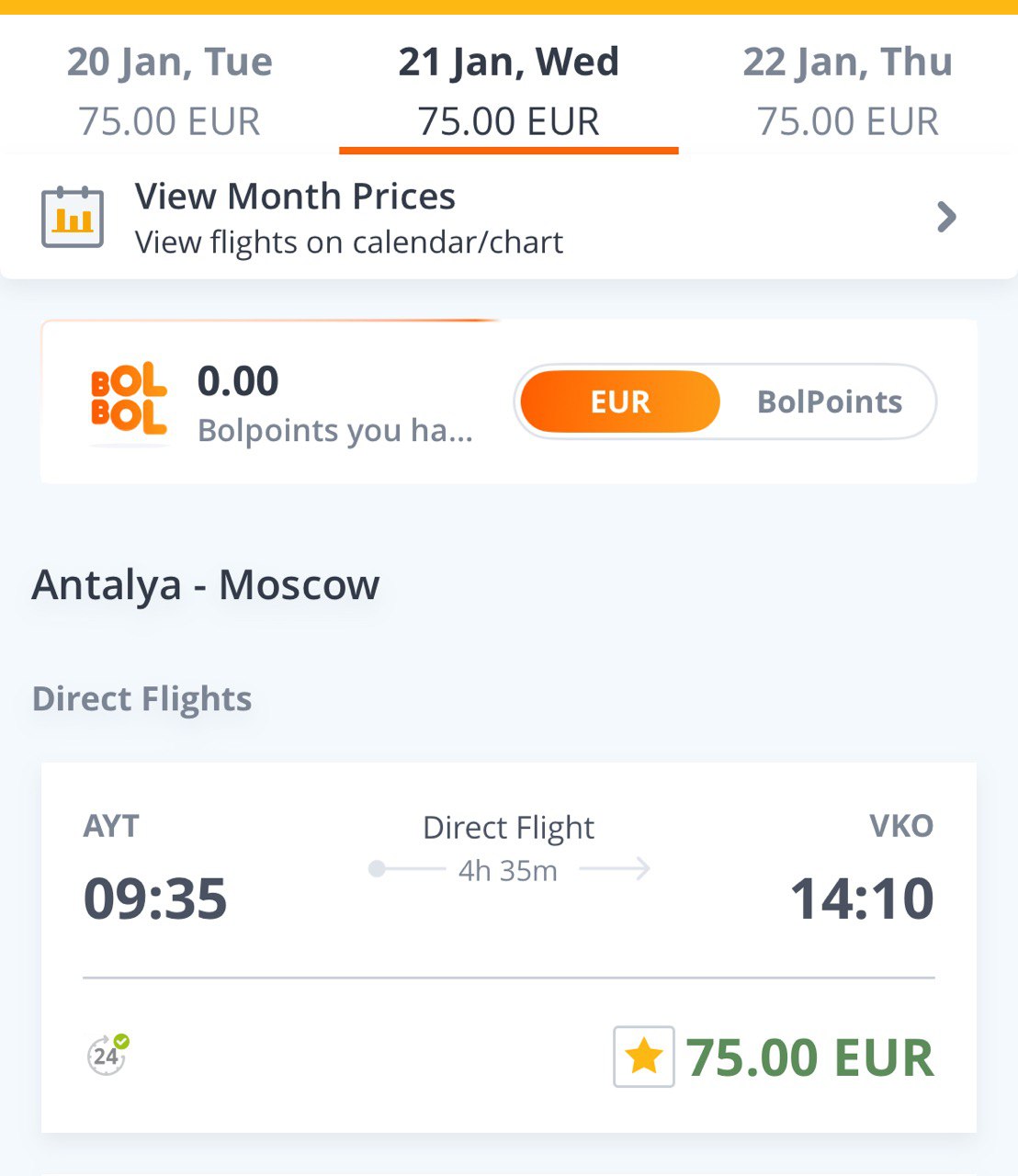This screenshot has height=1176, width=1018.
Task: Select the 21 Jan, Wed date tab
Action: [x=509, y=90]
